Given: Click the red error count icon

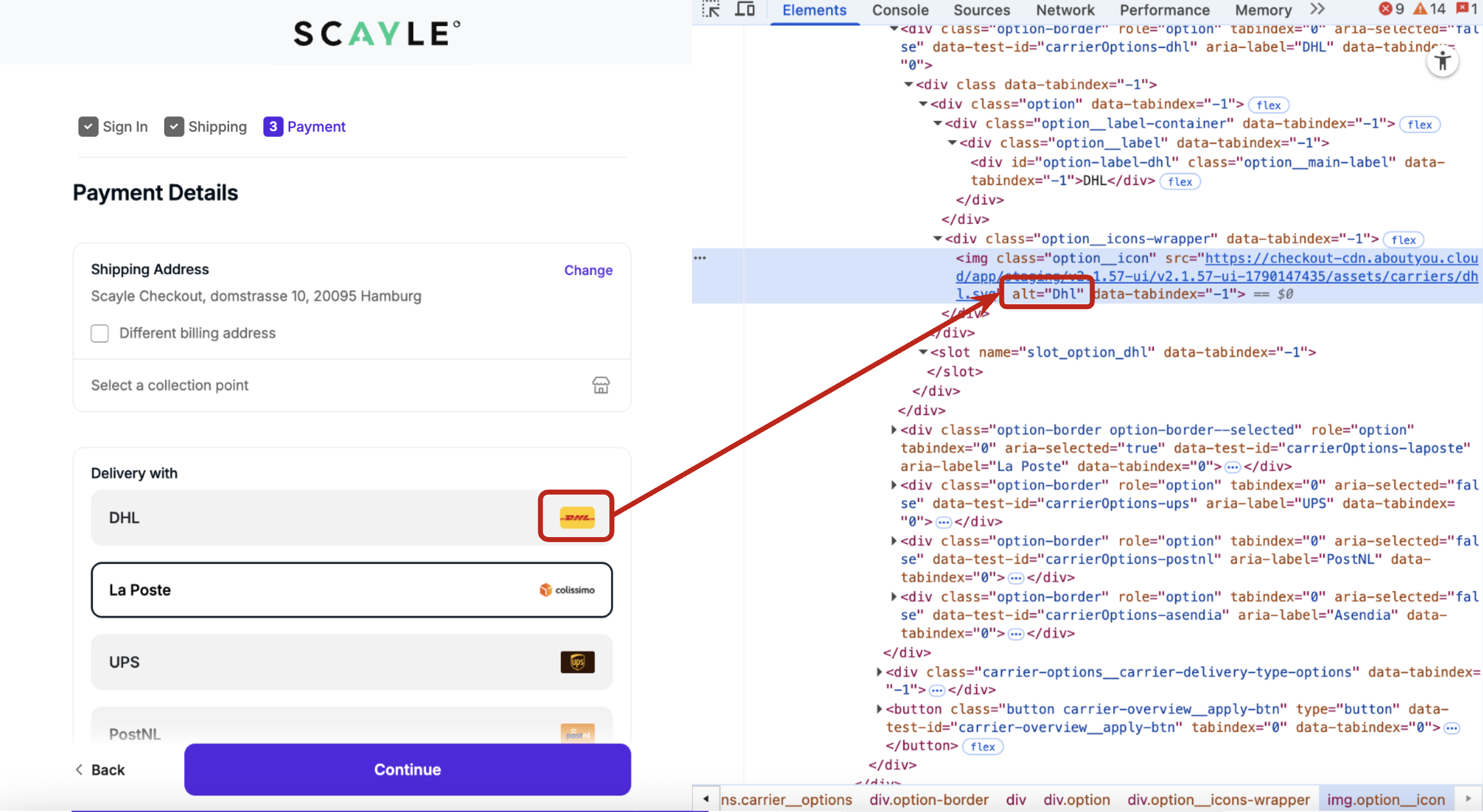Looking at the screenshot, I should pos(1385,9).
